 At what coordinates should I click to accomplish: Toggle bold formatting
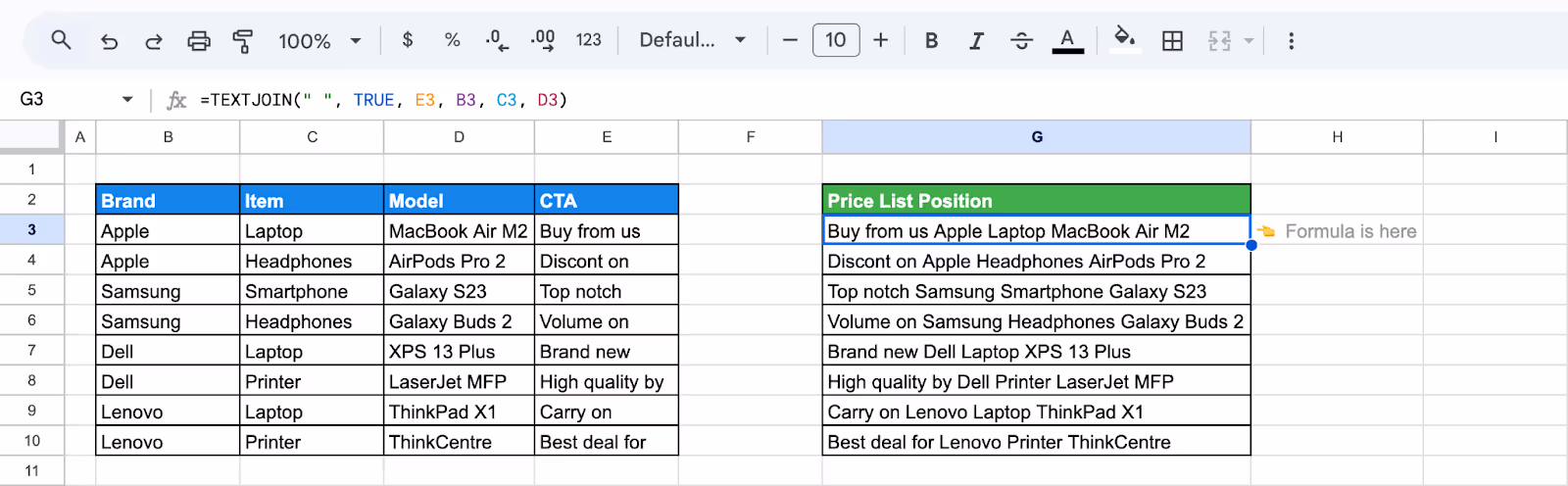coord(932,41)
